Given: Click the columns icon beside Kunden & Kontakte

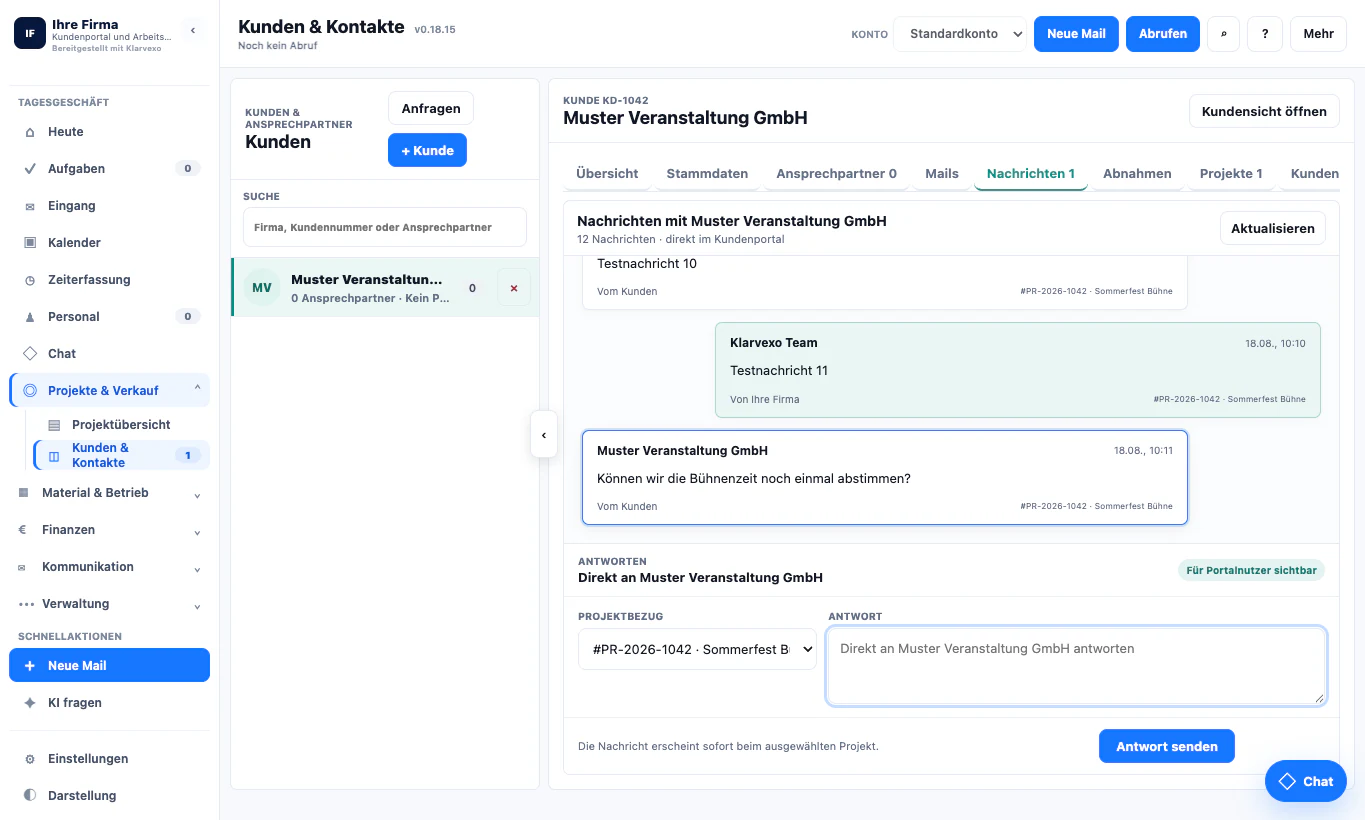Looking at the screenshot, I should pos(54,456).
